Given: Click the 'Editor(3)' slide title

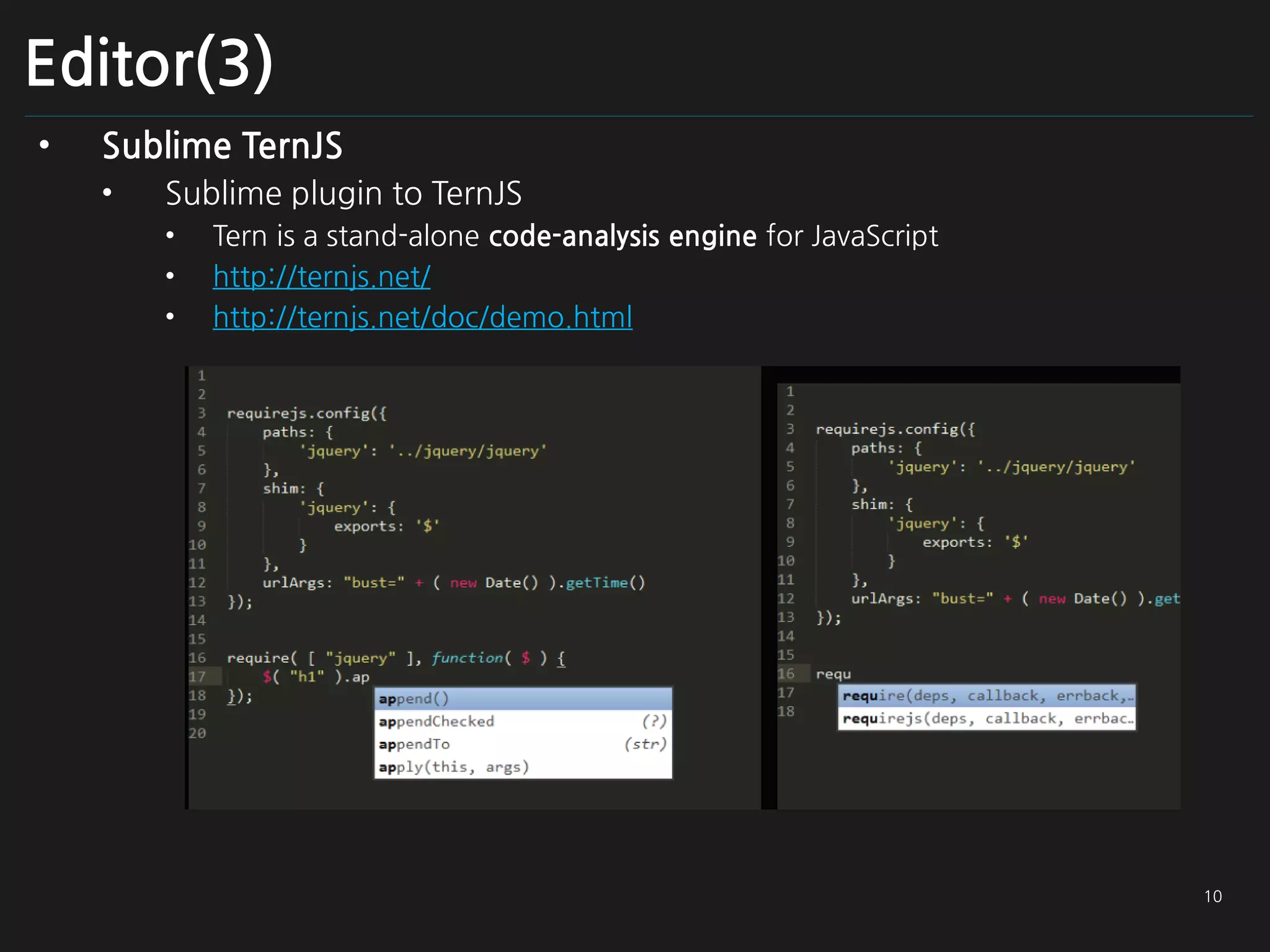Looking at the screenshot, I should tap(149, 63).
